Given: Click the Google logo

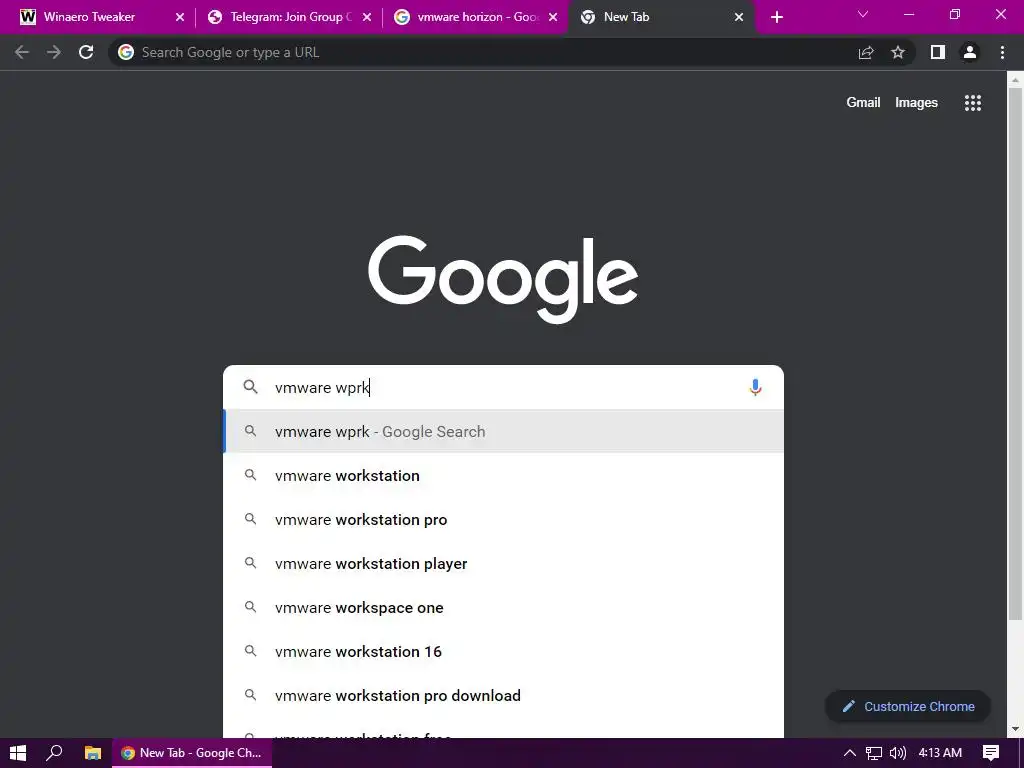Looking at the screenshot, I should (x=503, y=279).
